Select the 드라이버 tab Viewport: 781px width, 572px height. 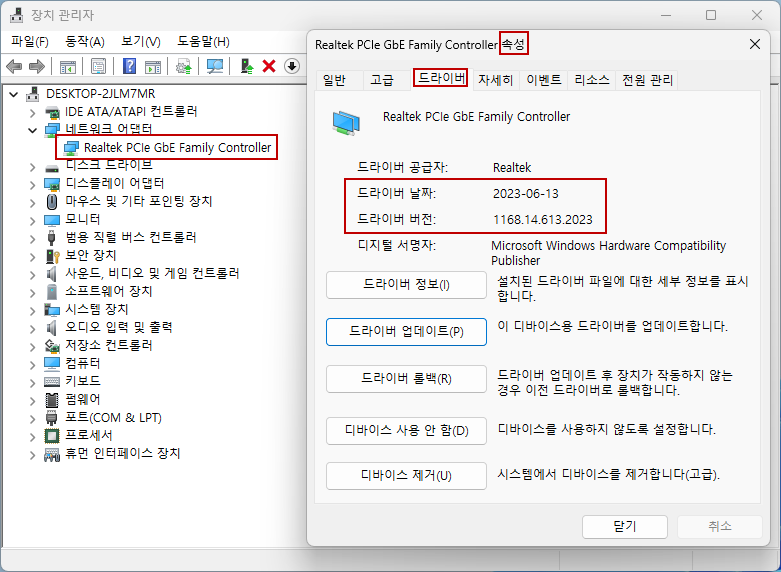point(442,78)
